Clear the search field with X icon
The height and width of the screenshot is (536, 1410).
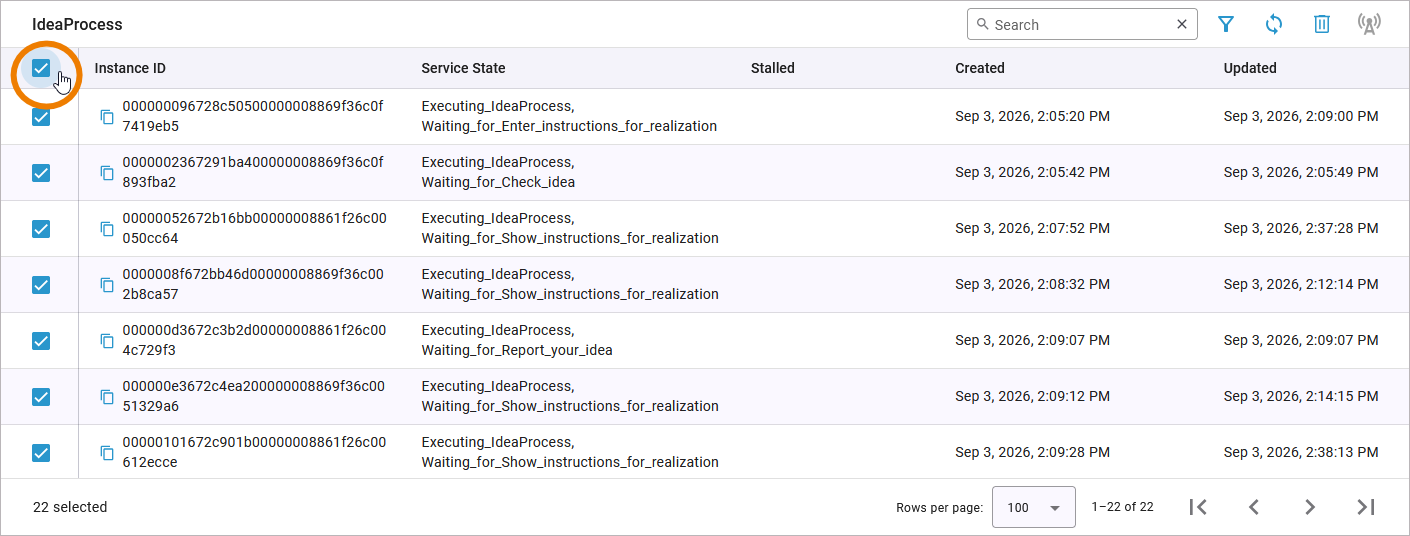[x=1182, y=24]
